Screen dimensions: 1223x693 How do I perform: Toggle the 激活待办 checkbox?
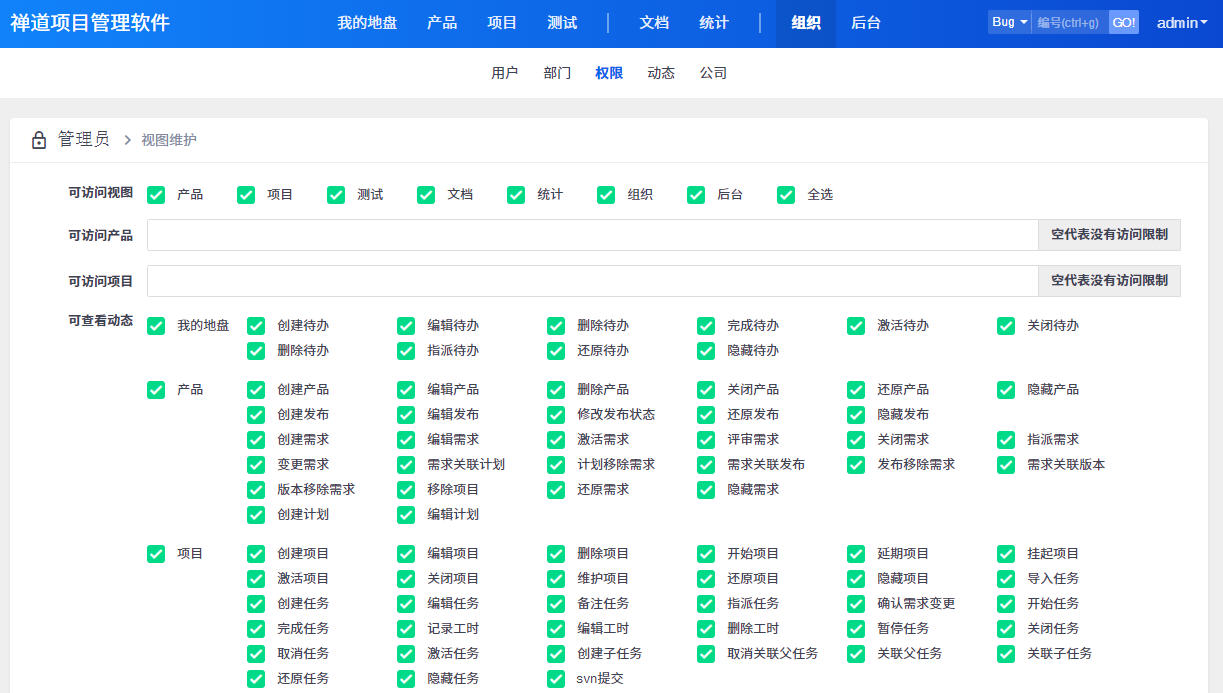pyautogui.click(x=856, y=326)
